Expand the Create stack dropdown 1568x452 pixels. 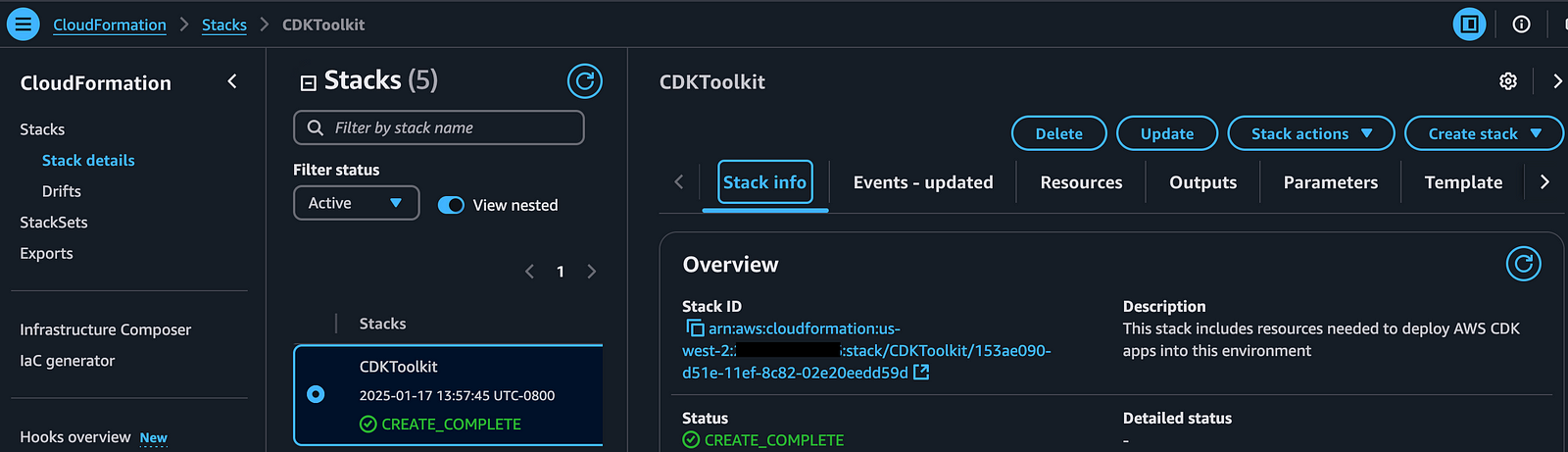click(1483, 133)
